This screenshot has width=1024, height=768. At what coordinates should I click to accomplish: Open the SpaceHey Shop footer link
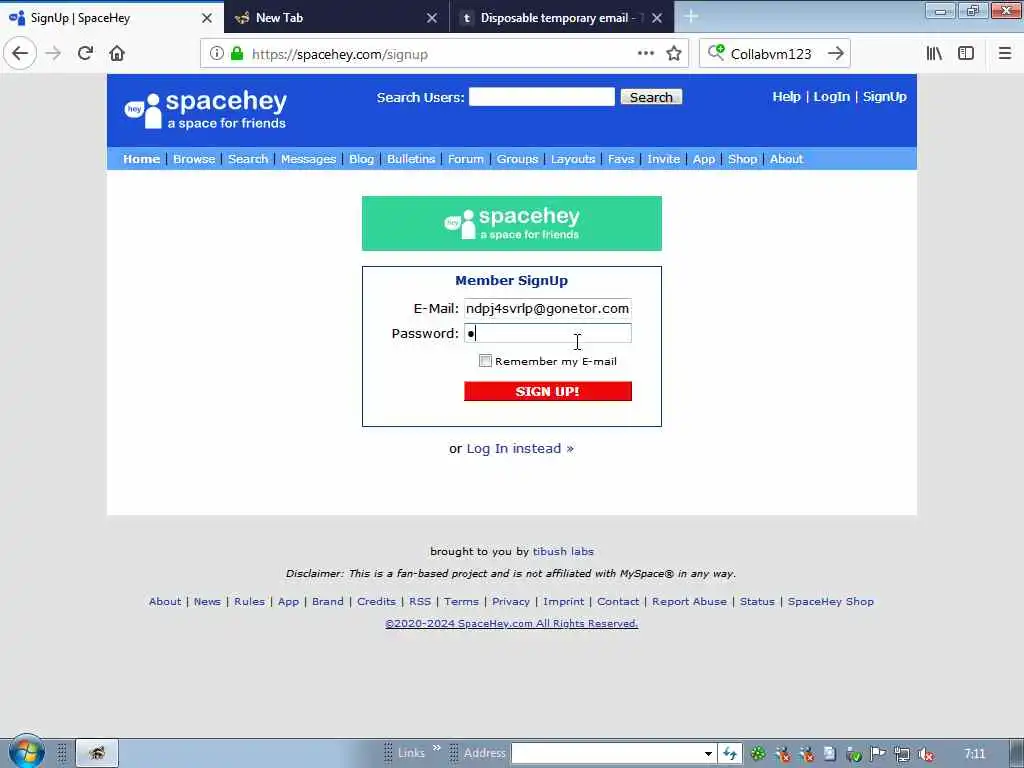pos(830,601)
